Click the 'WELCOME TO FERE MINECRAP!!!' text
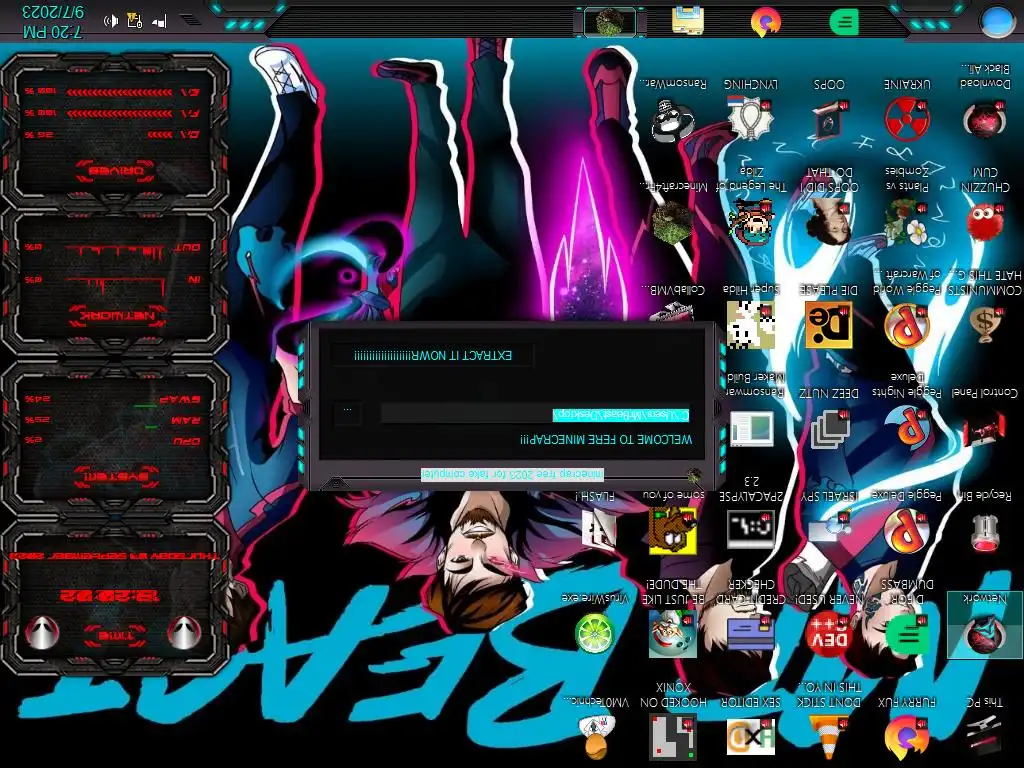Image resolution: width=1024 pixels, height=768 pixels. [605, 440]
